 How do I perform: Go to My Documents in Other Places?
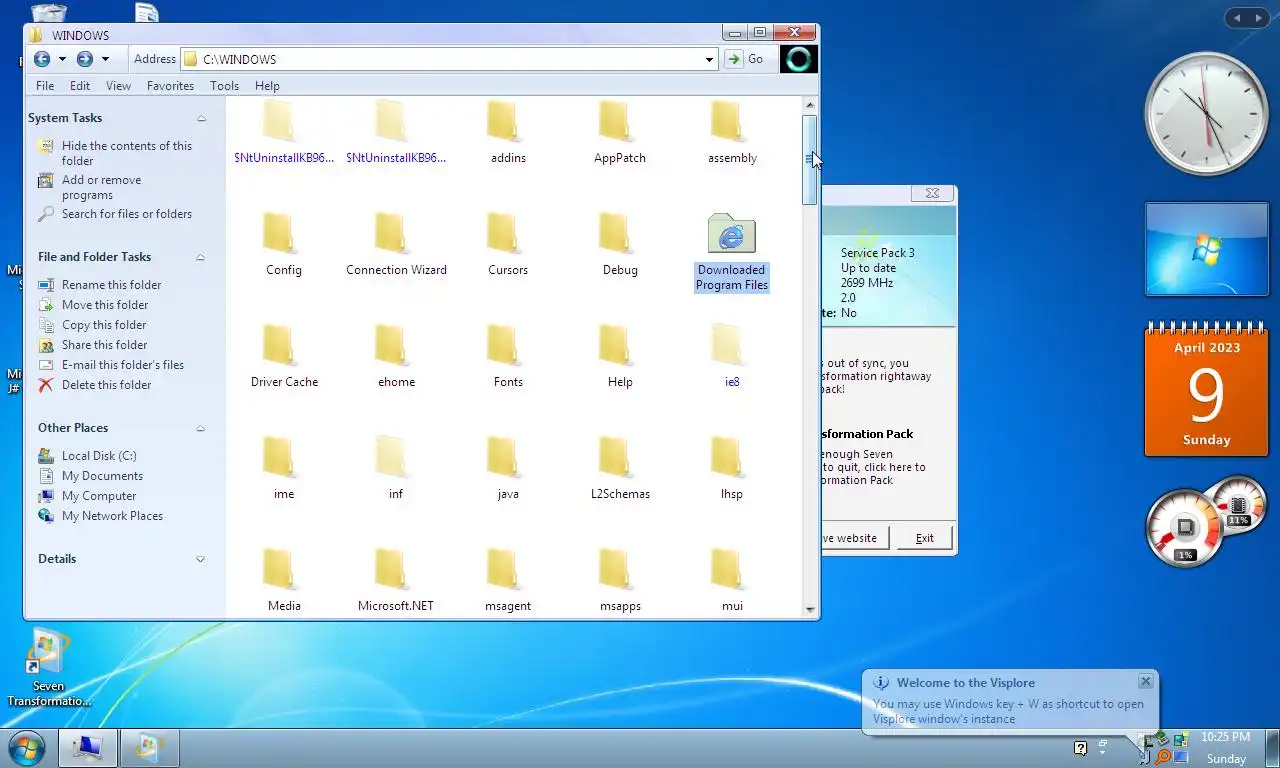[x=102, y=476]
